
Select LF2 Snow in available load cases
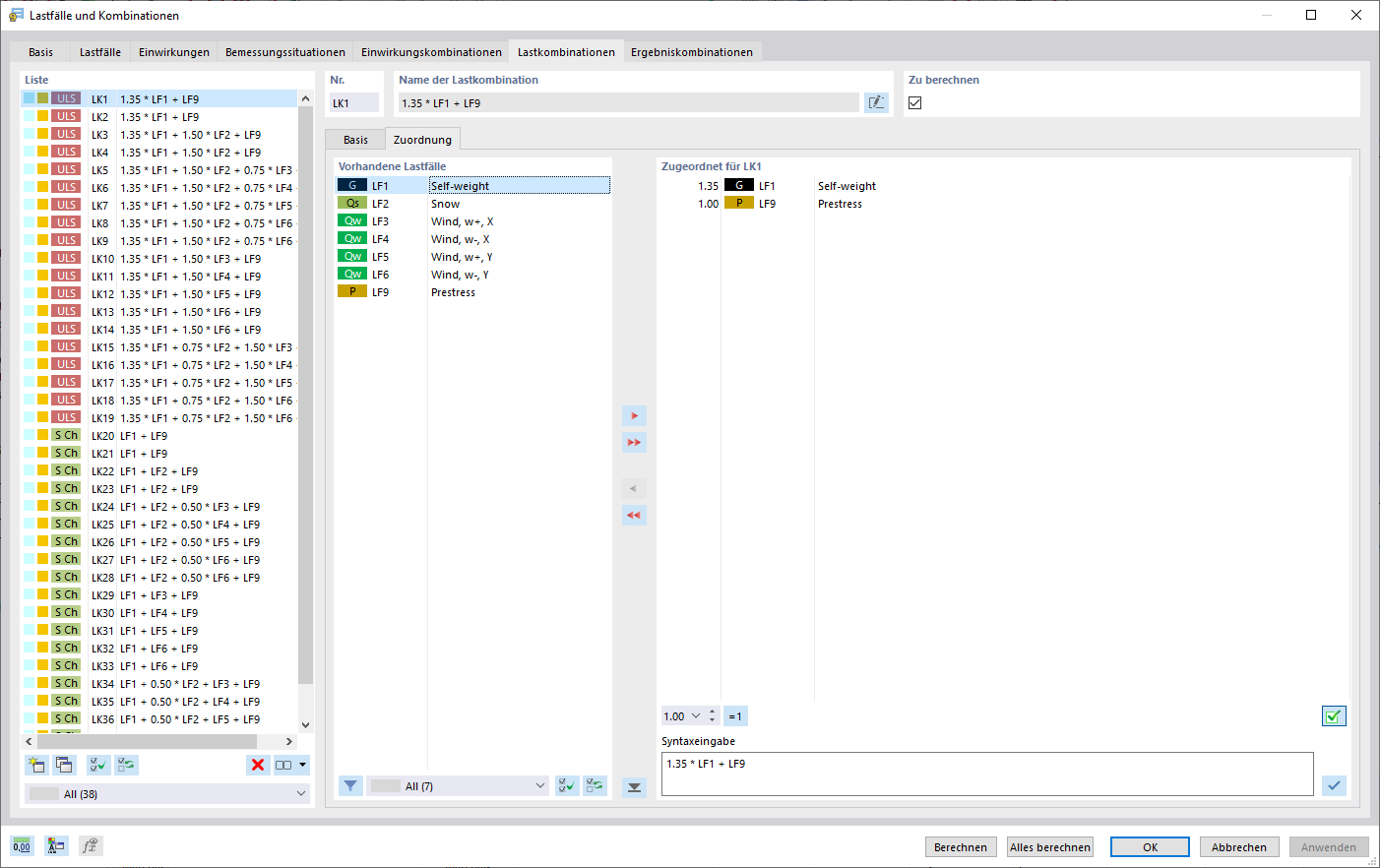[x=472, y=204]
